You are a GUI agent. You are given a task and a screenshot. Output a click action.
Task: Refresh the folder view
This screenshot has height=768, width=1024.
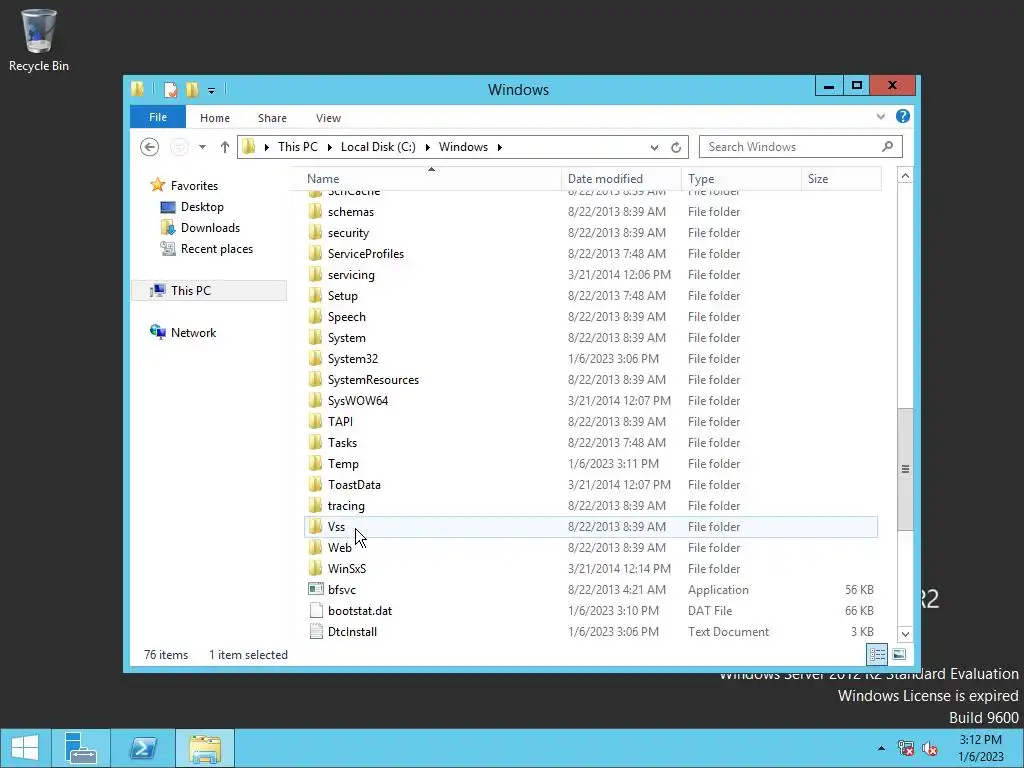676,148
